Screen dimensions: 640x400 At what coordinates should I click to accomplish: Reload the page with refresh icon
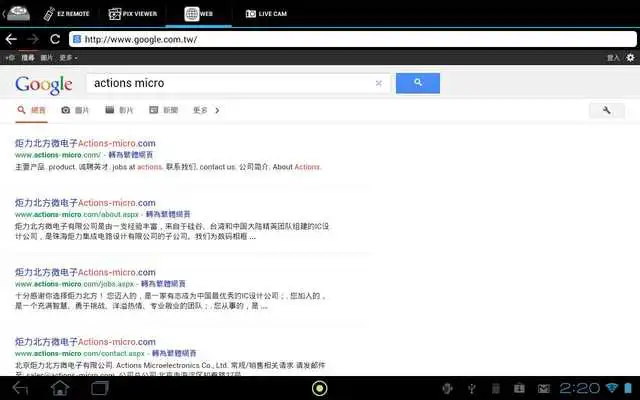point(55,39)
